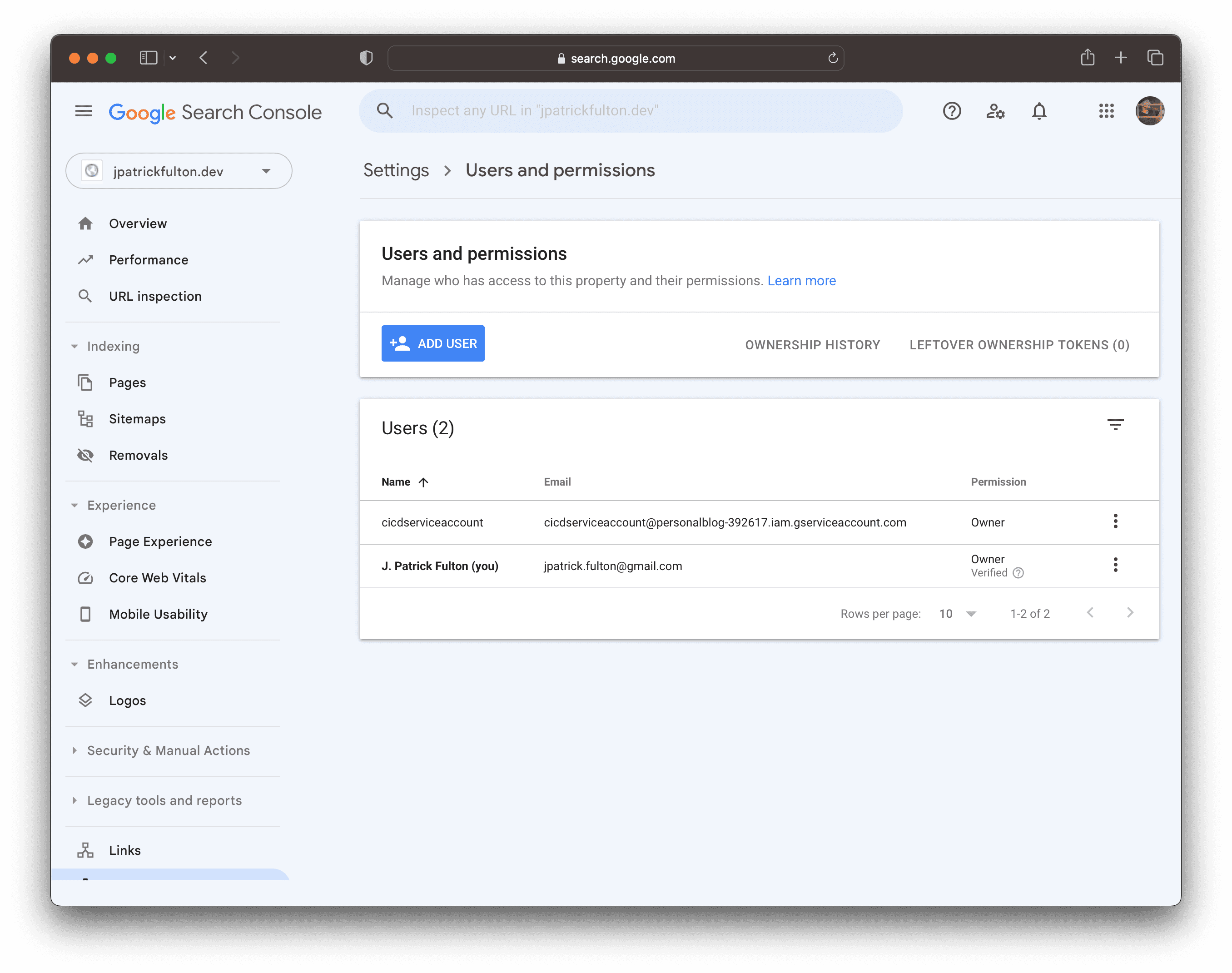Click the Performance trend icon
Screen dimensions: 1232x973
[85, 260]
